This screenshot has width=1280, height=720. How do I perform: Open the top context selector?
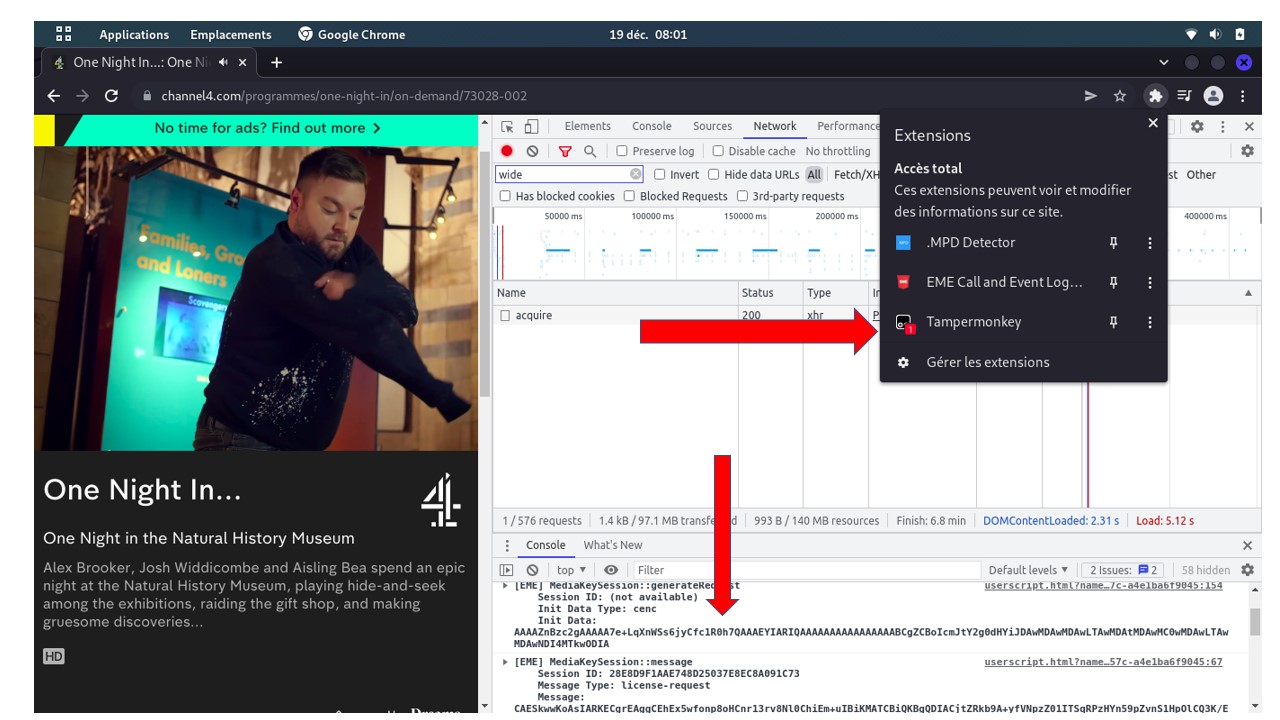571,570
